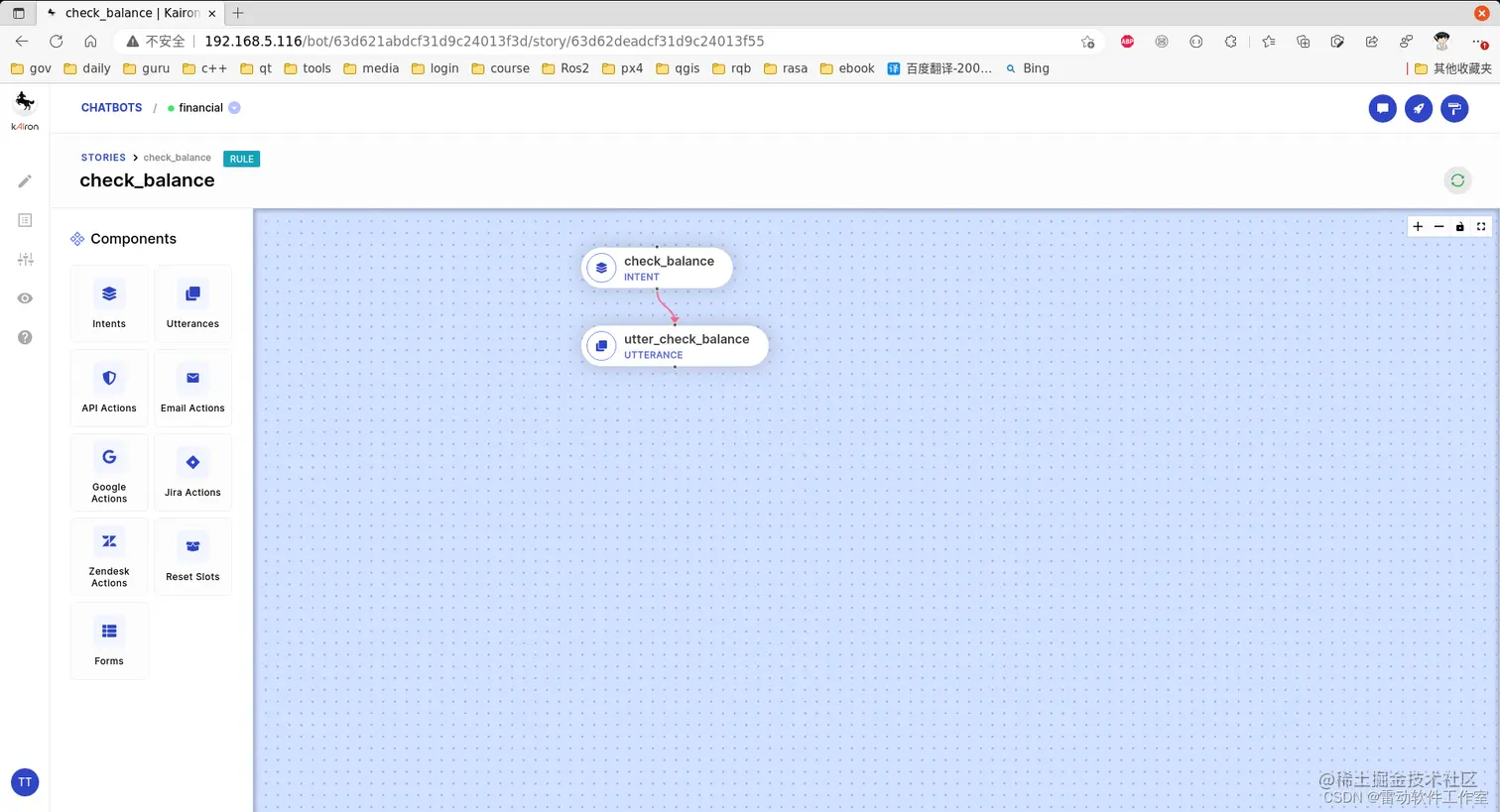Open the pencil edit sidebar icon
This screenshot has width=1500, height=812.
[x=25, y=181]
